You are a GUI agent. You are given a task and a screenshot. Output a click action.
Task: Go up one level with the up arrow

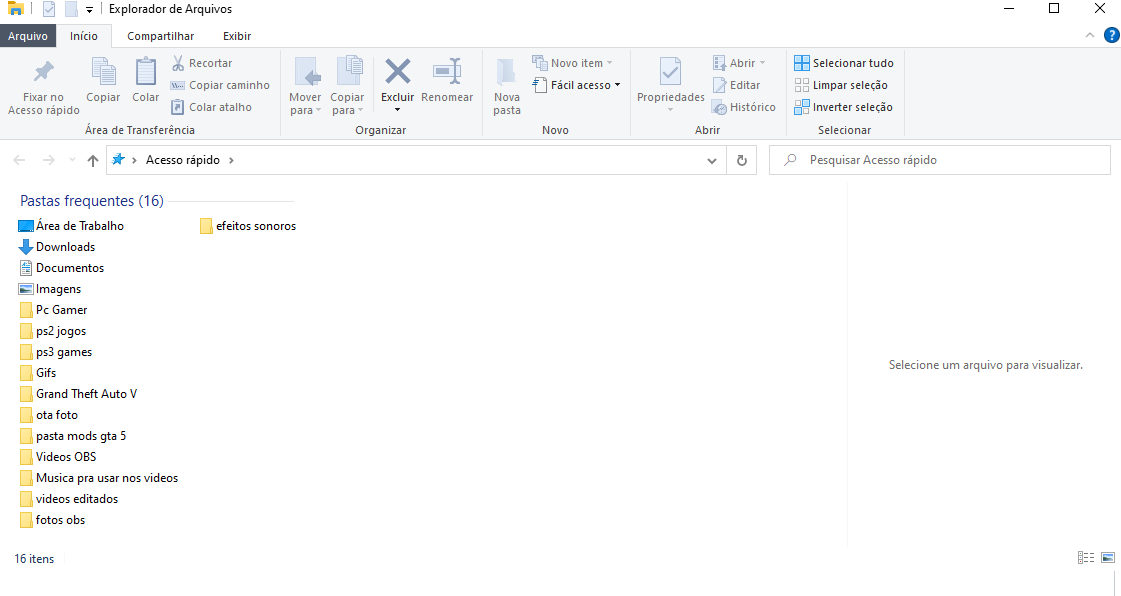pos(93,160)
